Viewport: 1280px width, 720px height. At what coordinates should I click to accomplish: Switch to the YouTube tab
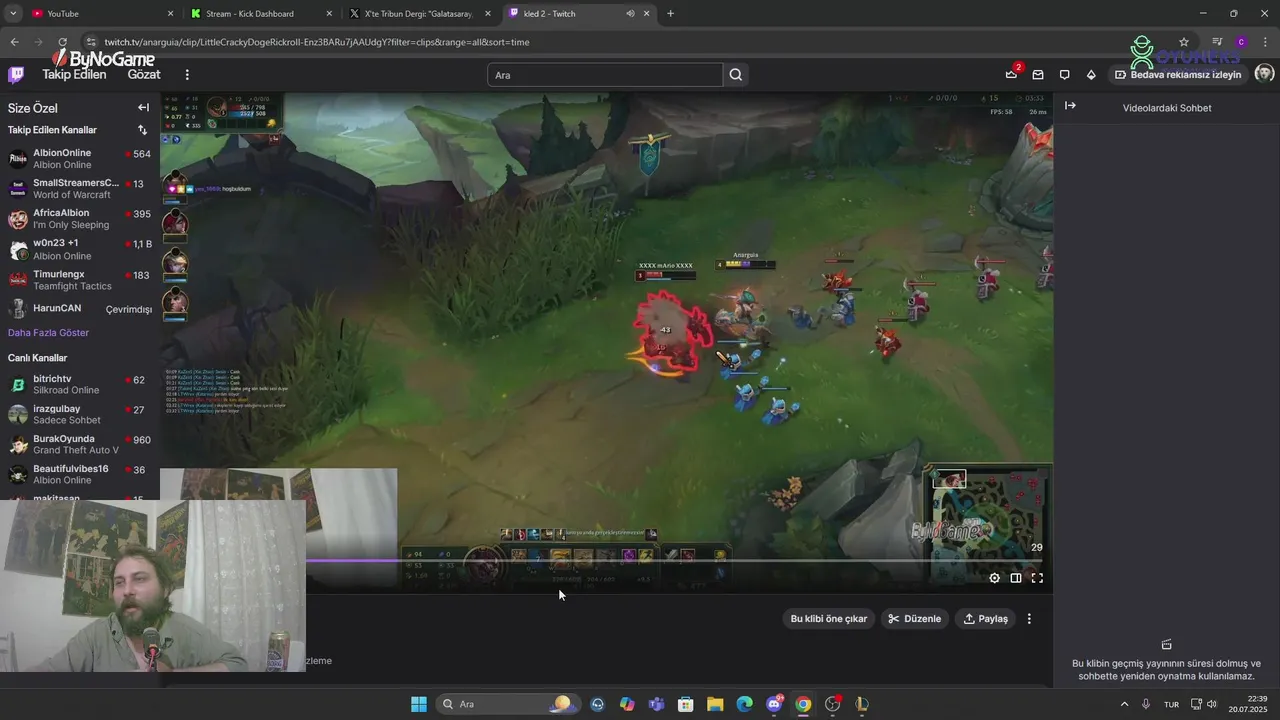(x=101, y=14)
